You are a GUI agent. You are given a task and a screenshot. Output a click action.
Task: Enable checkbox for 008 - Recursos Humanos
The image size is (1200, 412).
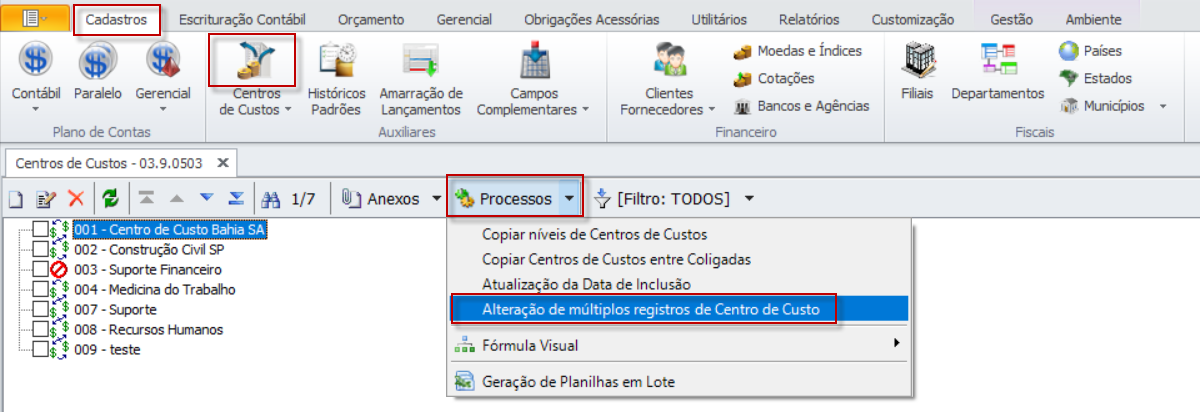(x=40, y=330)
